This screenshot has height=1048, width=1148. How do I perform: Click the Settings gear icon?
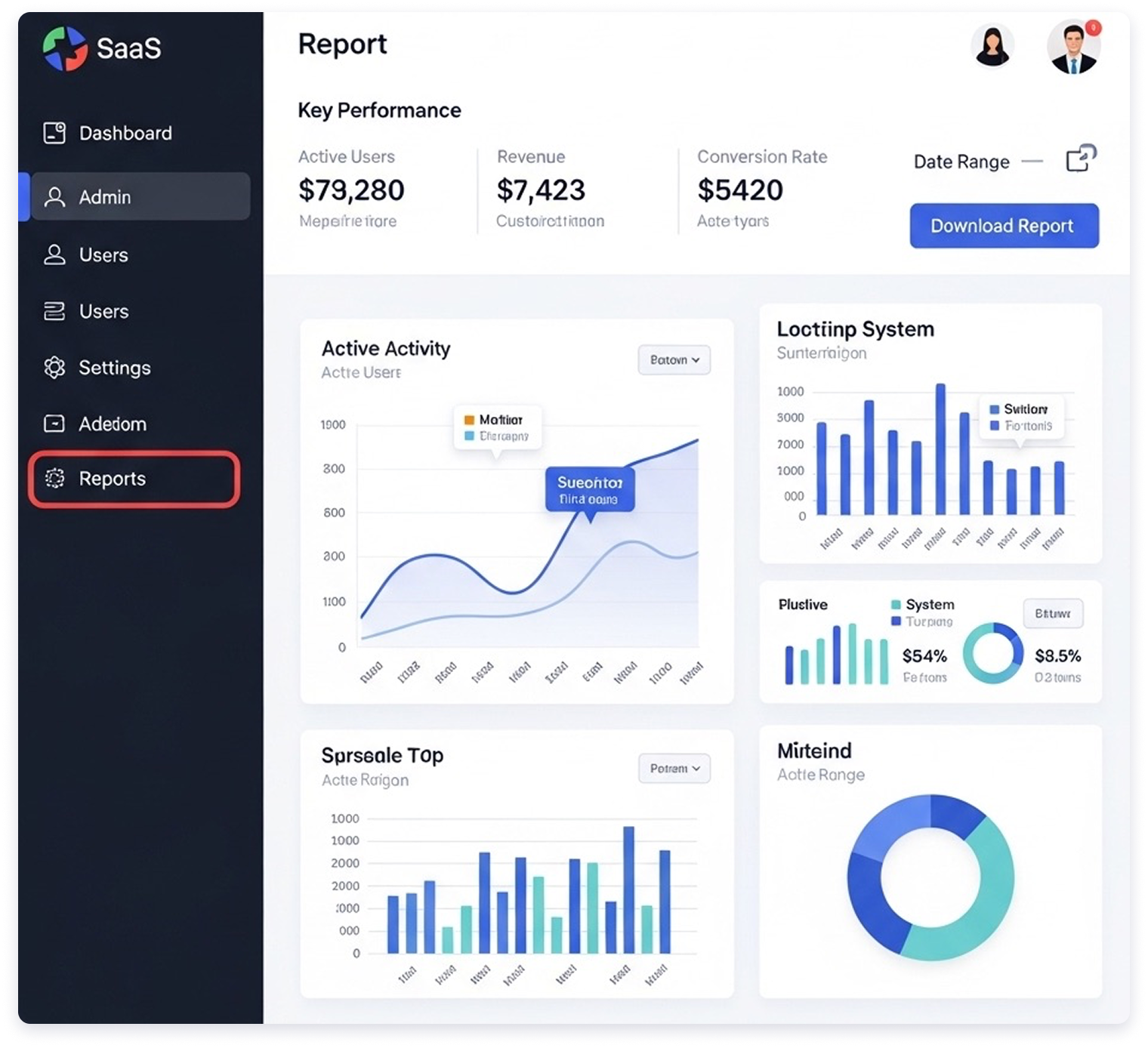pyautogui.click(x=54, y=368)
